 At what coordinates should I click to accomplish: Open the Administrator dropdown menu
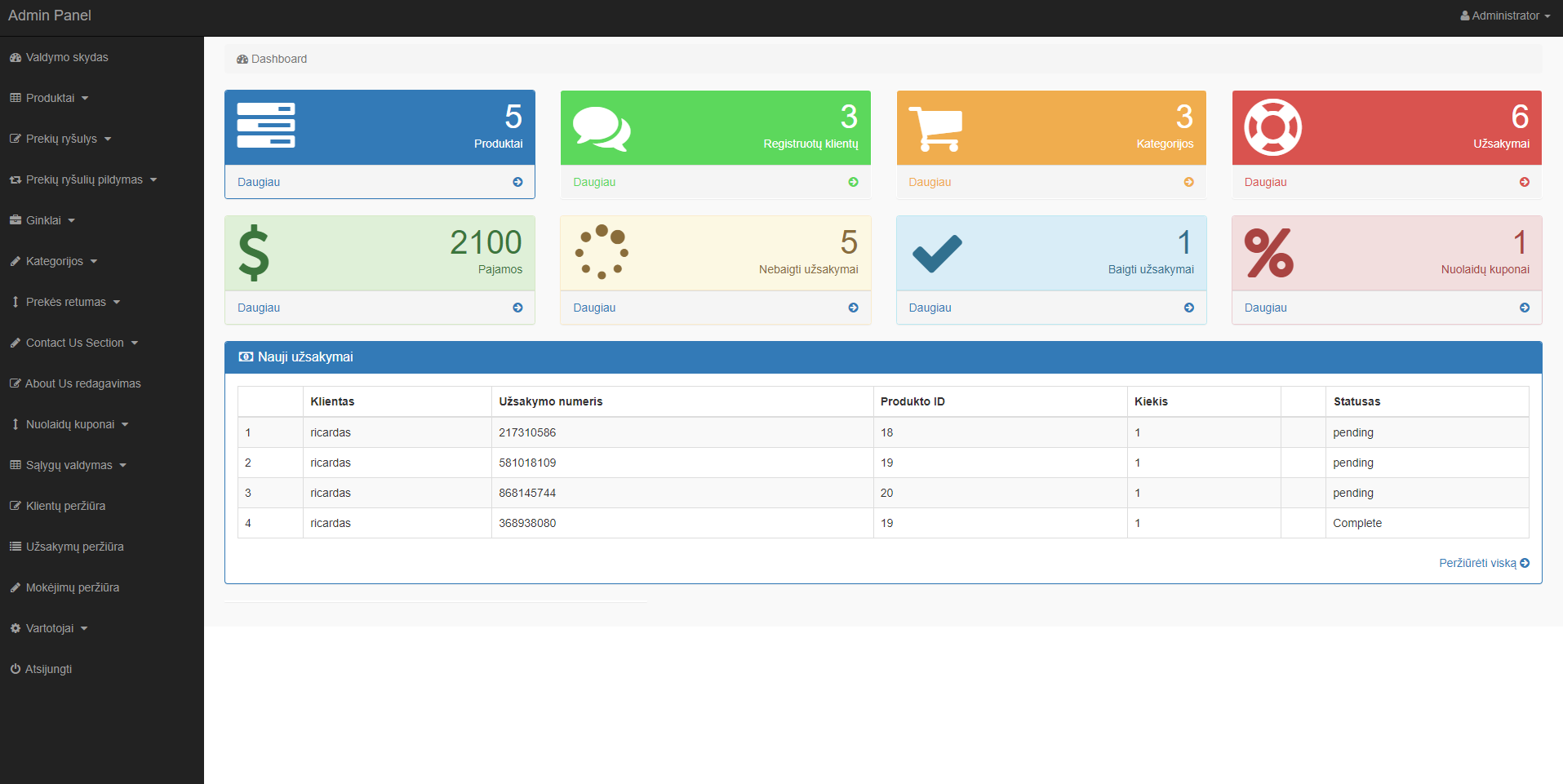pos(1505,16)
